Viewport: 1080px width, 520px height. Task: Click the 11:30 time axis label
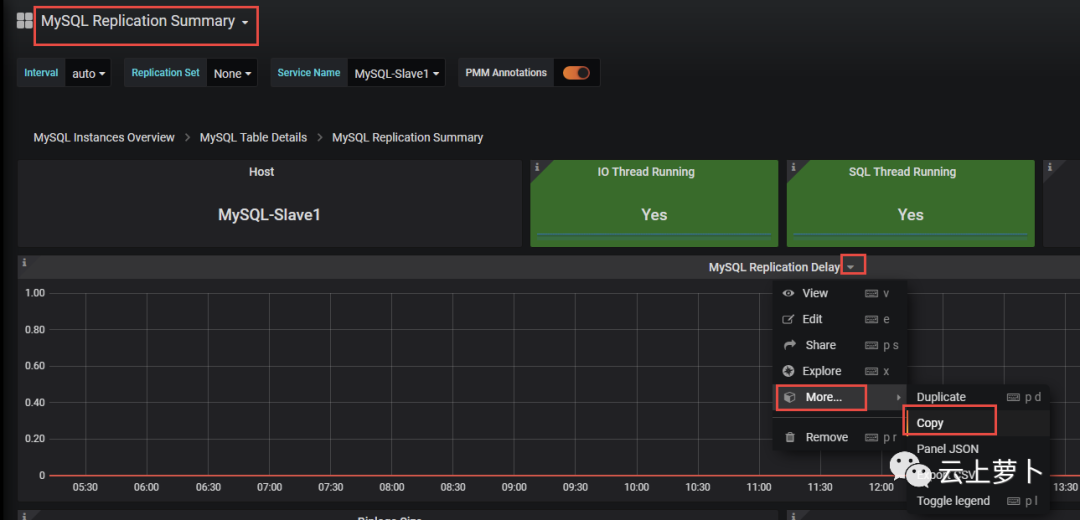click(x=820, y=487)
